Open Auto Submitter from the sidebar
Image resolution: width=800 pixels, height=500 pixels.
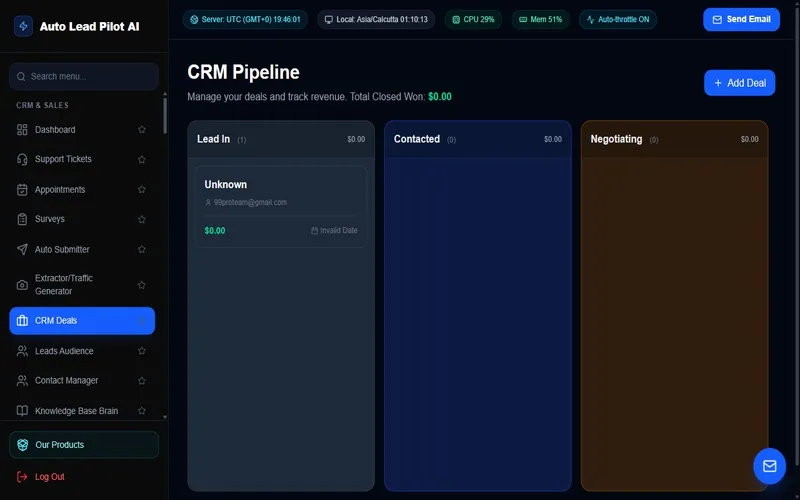click(x=82, y=249)
